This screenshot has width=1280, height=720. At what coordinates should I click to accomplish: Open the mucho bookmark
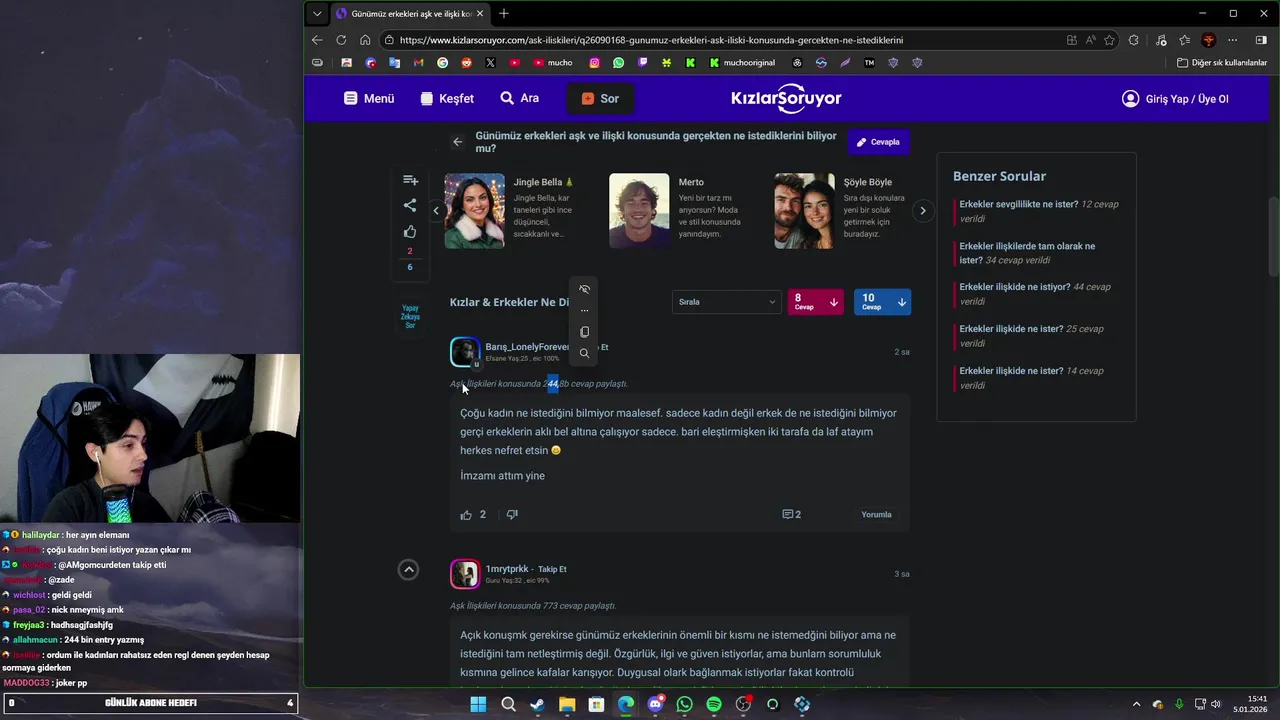[x=553, y=62]
